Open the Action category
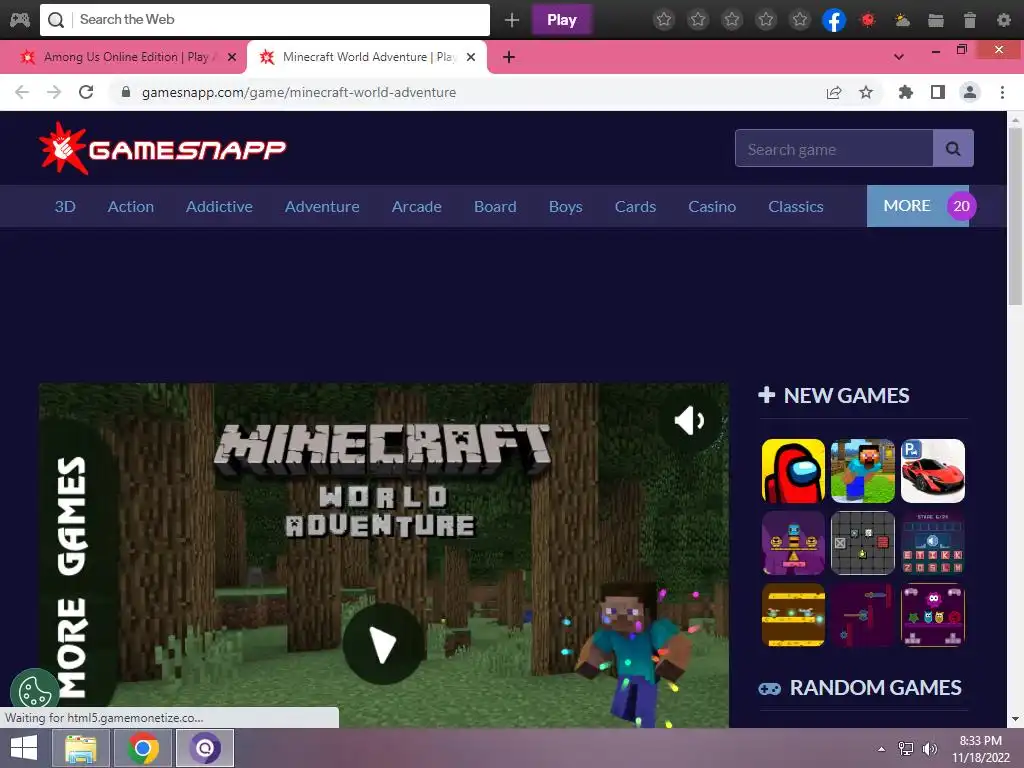The width and height of the screenshot is (1024, 768). coord(131,206)
